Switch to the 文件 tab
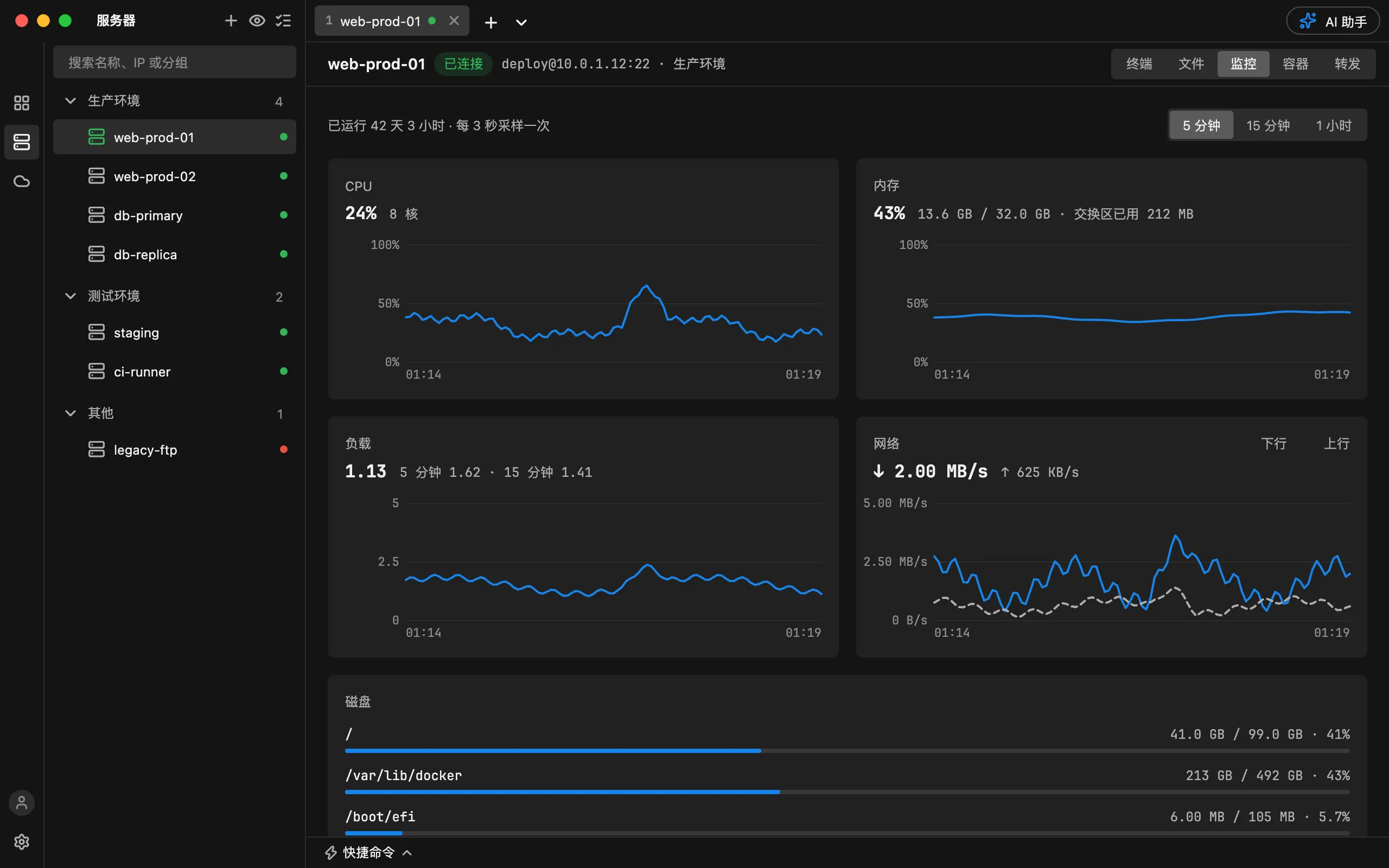The width and height of the screenshot is (1389, 868). (x=1191, y=63)
